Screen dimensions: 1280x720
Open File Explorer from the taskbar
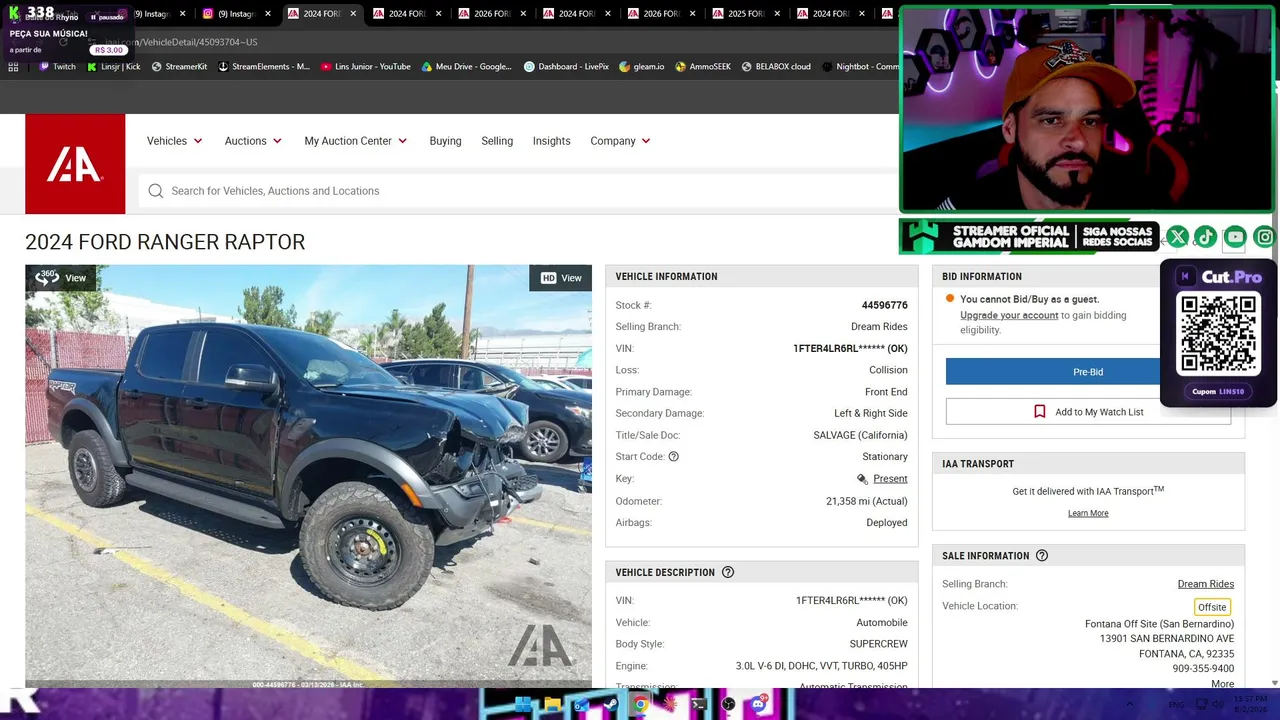(x=552, y=705)
